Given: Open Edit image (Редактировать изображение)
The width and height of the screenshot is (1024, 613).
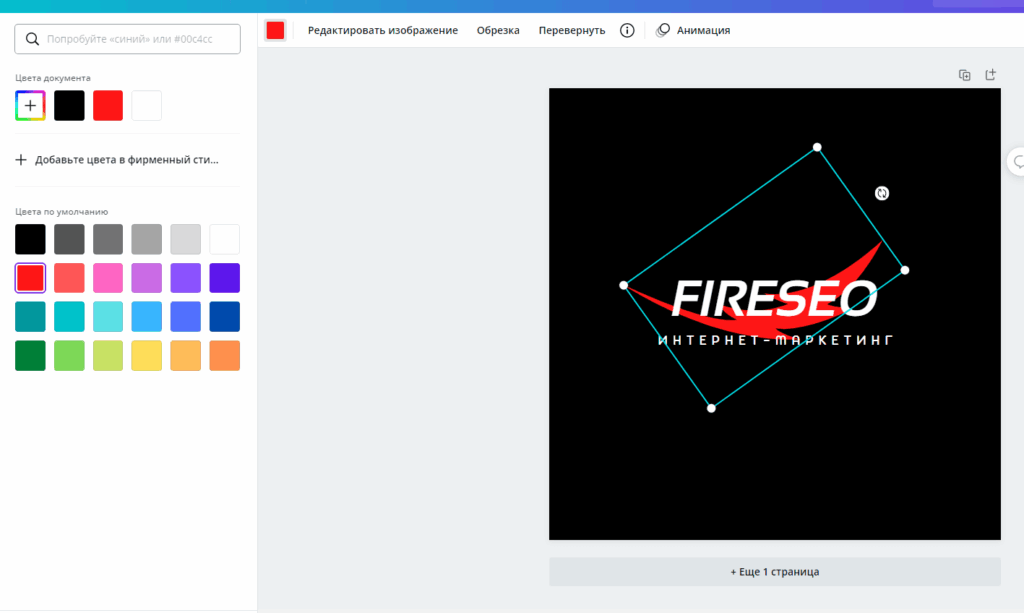Looking at the screenshot, I should (382, 30).
